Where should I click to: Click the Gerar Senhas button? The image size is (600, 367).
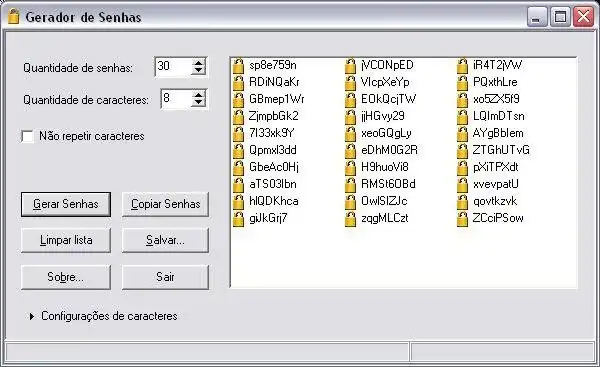(66, 204)
